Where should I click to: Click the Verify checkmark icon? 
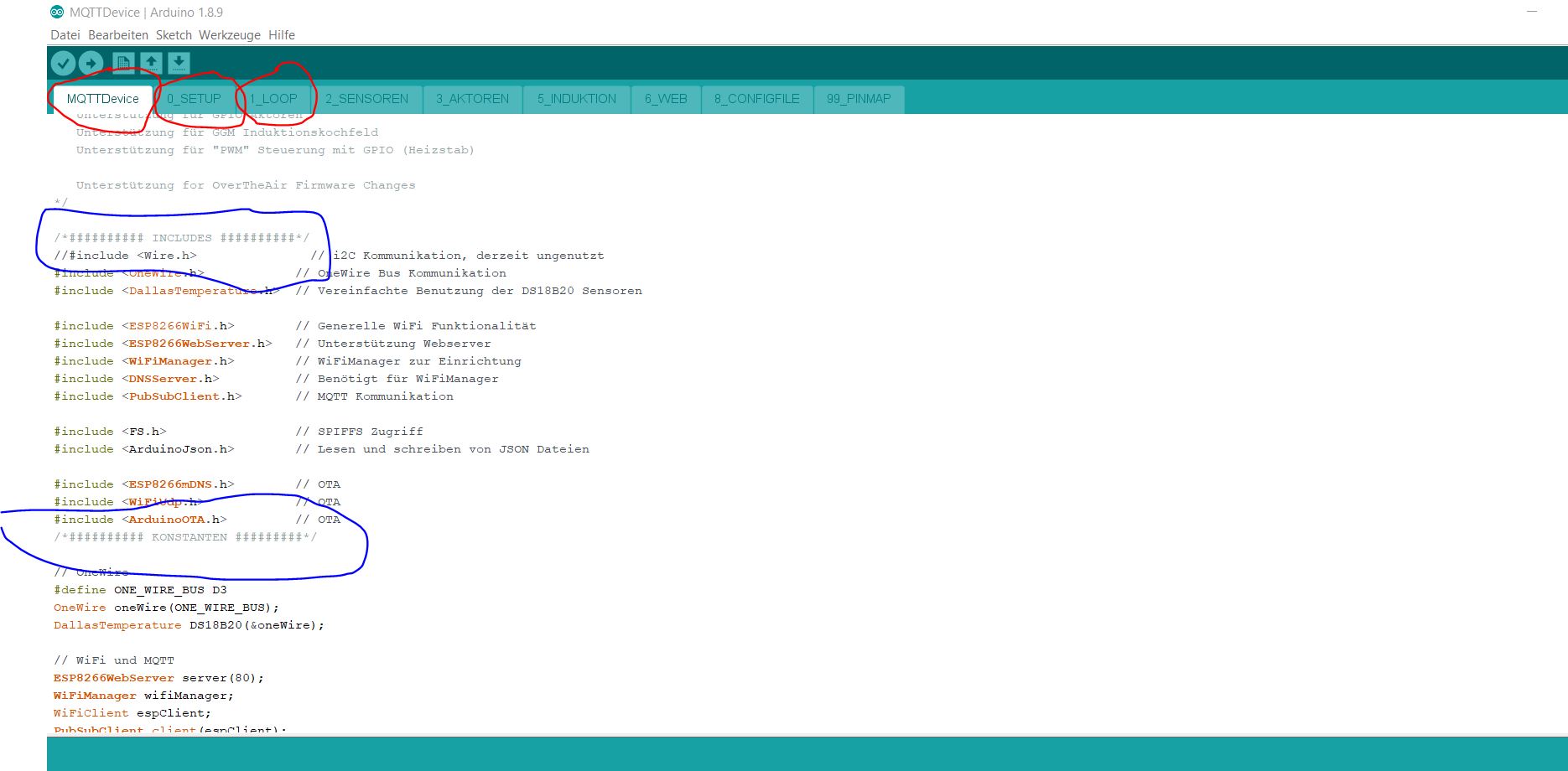click(63, 63)
